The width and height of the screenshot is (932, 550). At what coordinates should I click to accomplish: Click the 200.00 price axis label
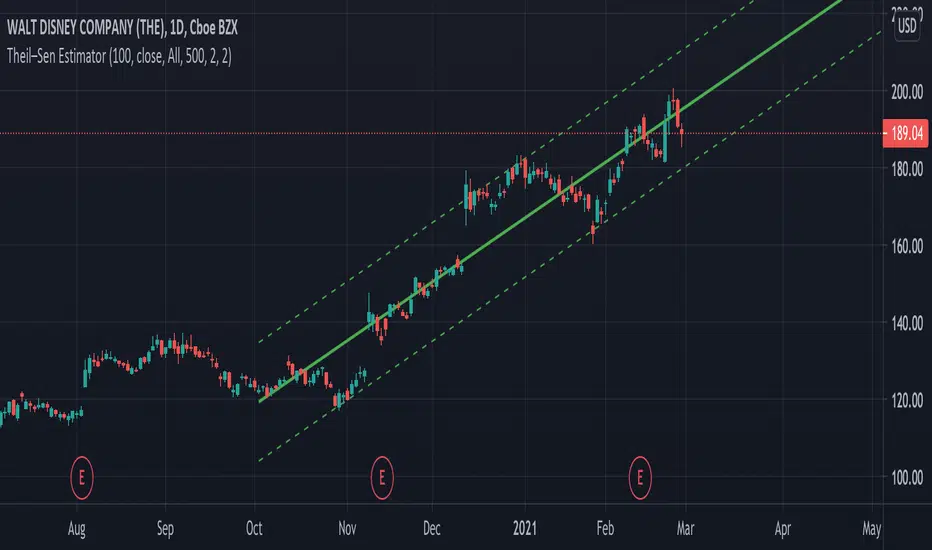(907, 92)
